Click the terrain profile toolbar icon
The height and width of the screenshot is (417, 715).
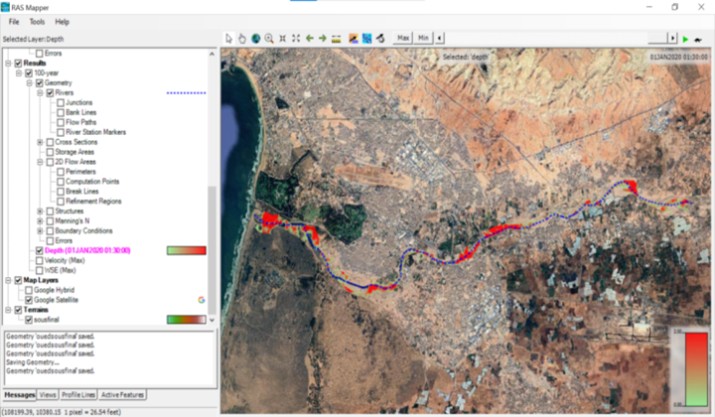tap(353, 39)
